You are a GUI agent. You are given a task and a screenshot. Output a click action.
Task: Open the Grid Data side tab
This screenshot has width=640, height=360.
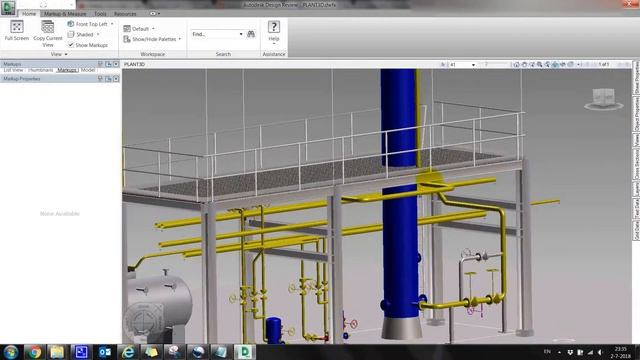[x=636, y=230]
